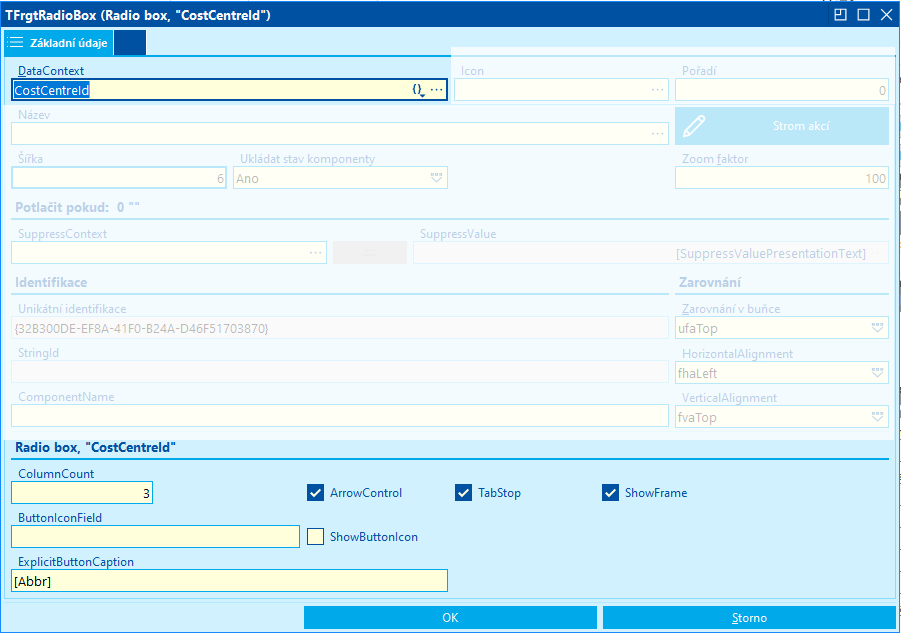
Task: Click the Zarovnání section heading
Action: point(710,283)
